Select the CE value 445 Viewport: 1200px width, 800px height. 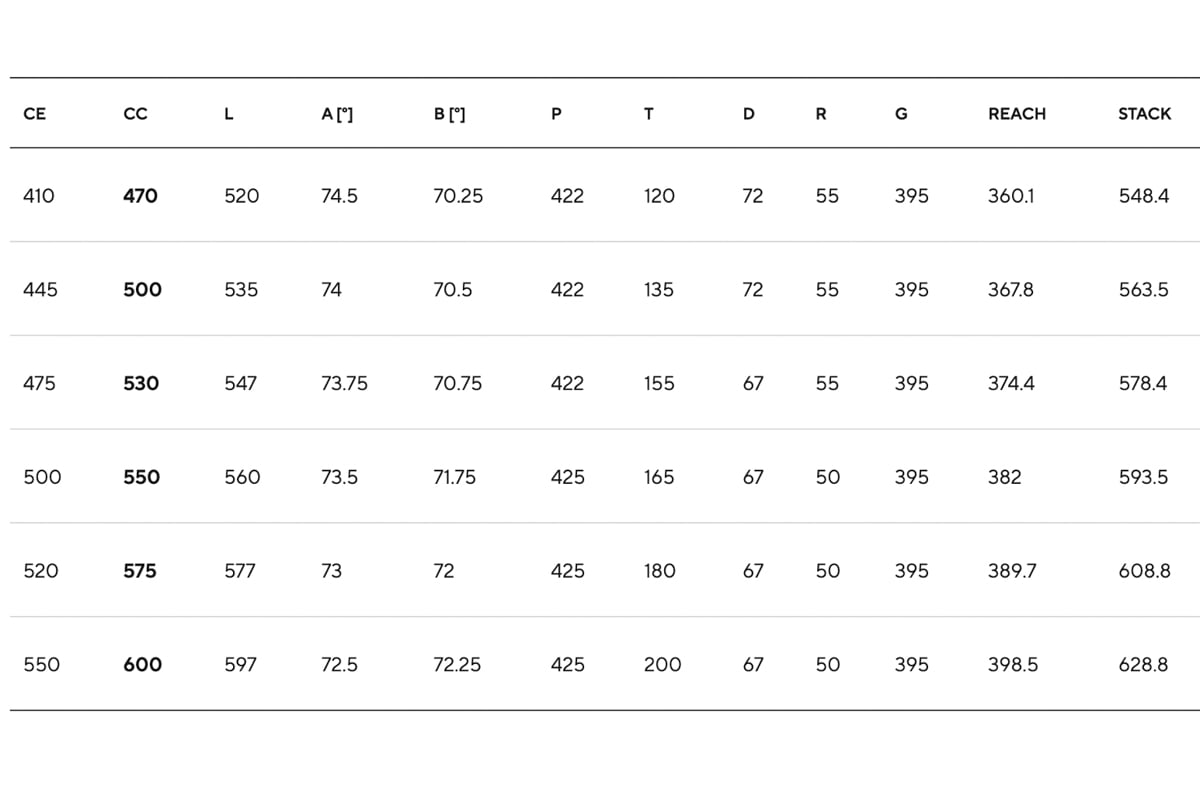(x=40, y=290)
